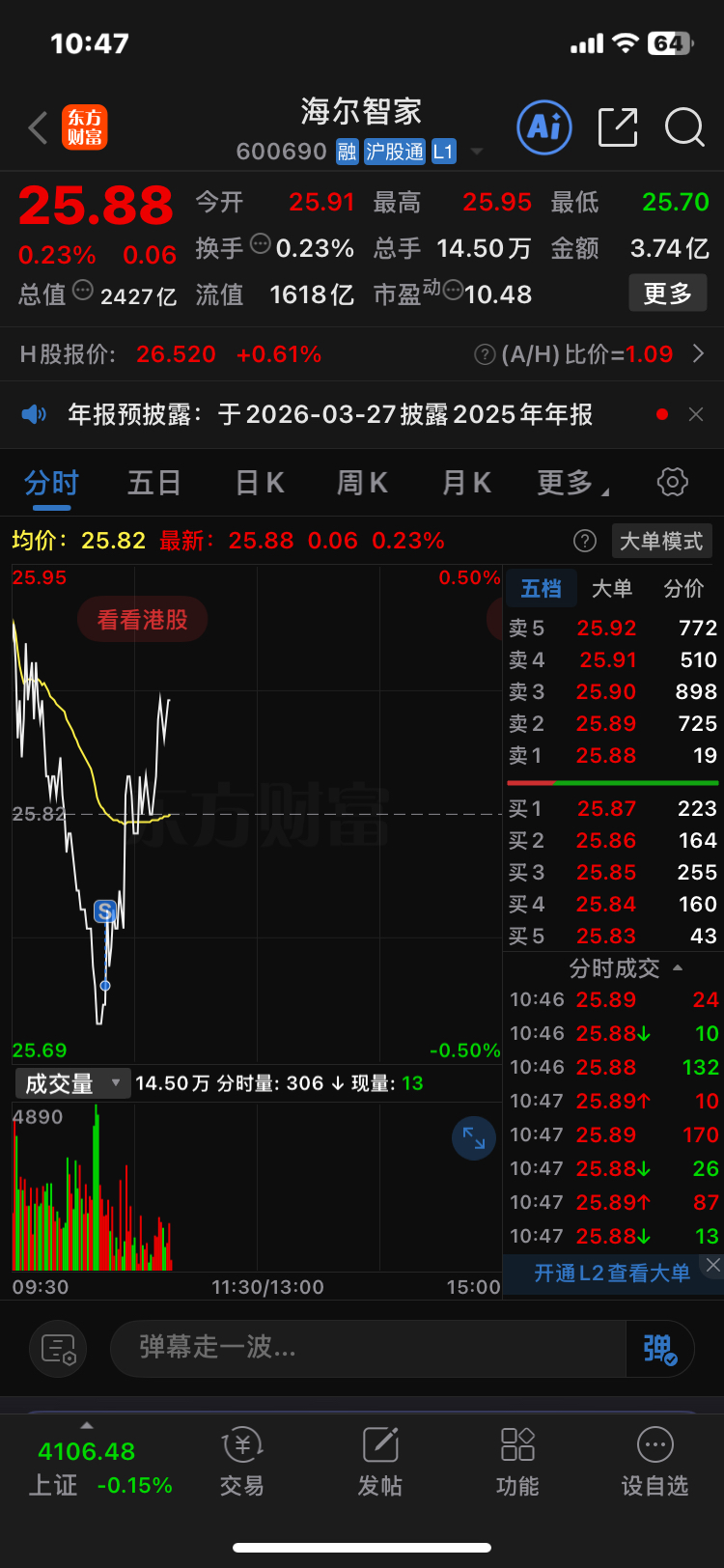This screenshot has height=1568, width=724.
Task: Tap 卖5 price 25.92 row
Action: (x=612, y=629)
